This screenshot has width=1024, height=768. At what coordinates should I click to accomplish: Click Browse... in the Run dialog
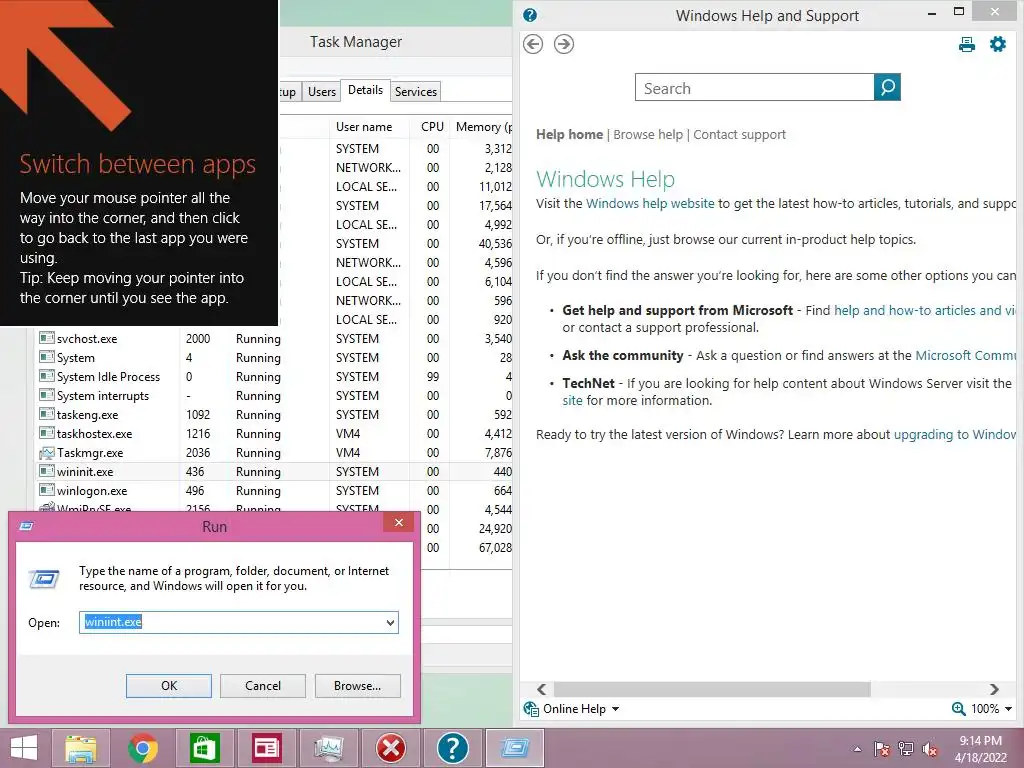(x=357, y=686)
